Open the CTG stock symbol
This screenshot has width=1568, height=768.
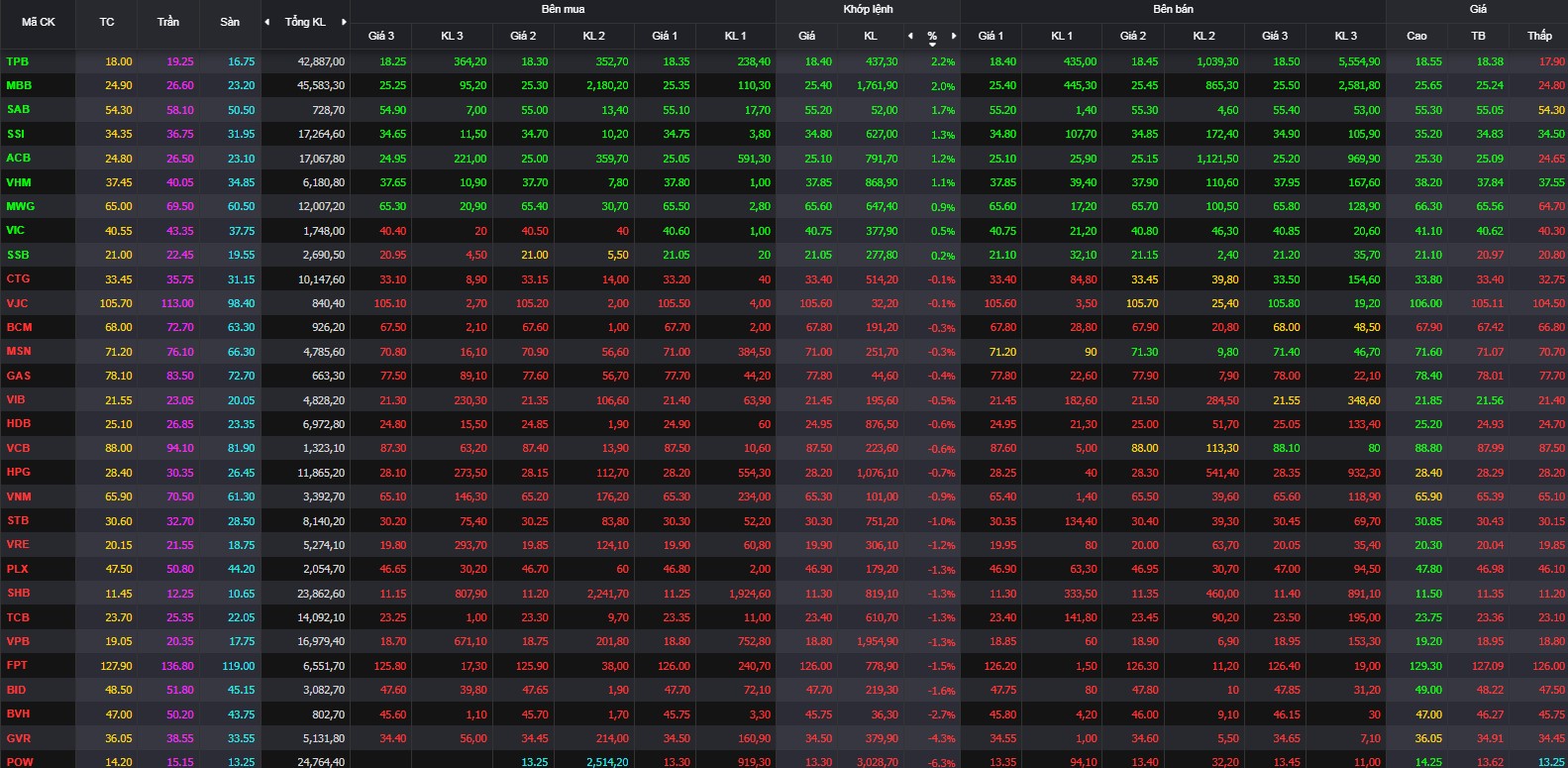pos(18,278)
